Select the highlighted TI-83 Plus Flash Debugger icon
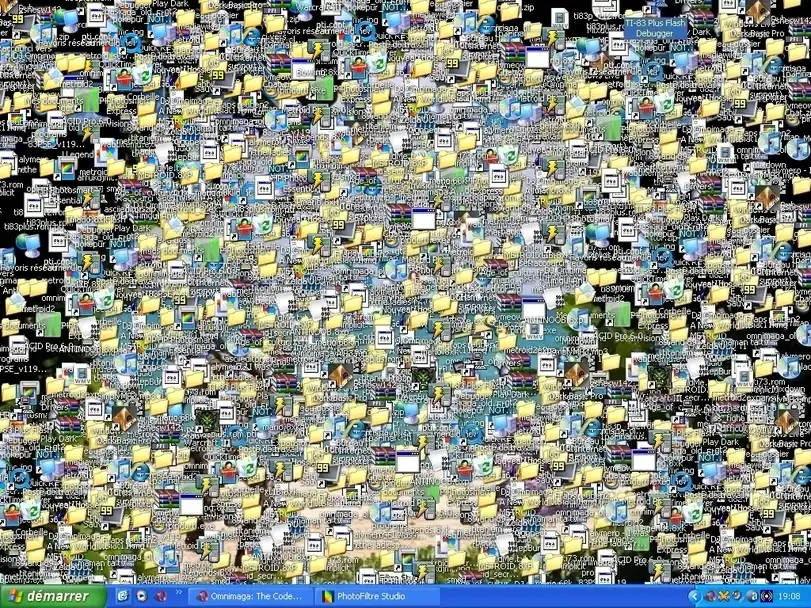Viewport: 811px width, 608px height. 654,26
